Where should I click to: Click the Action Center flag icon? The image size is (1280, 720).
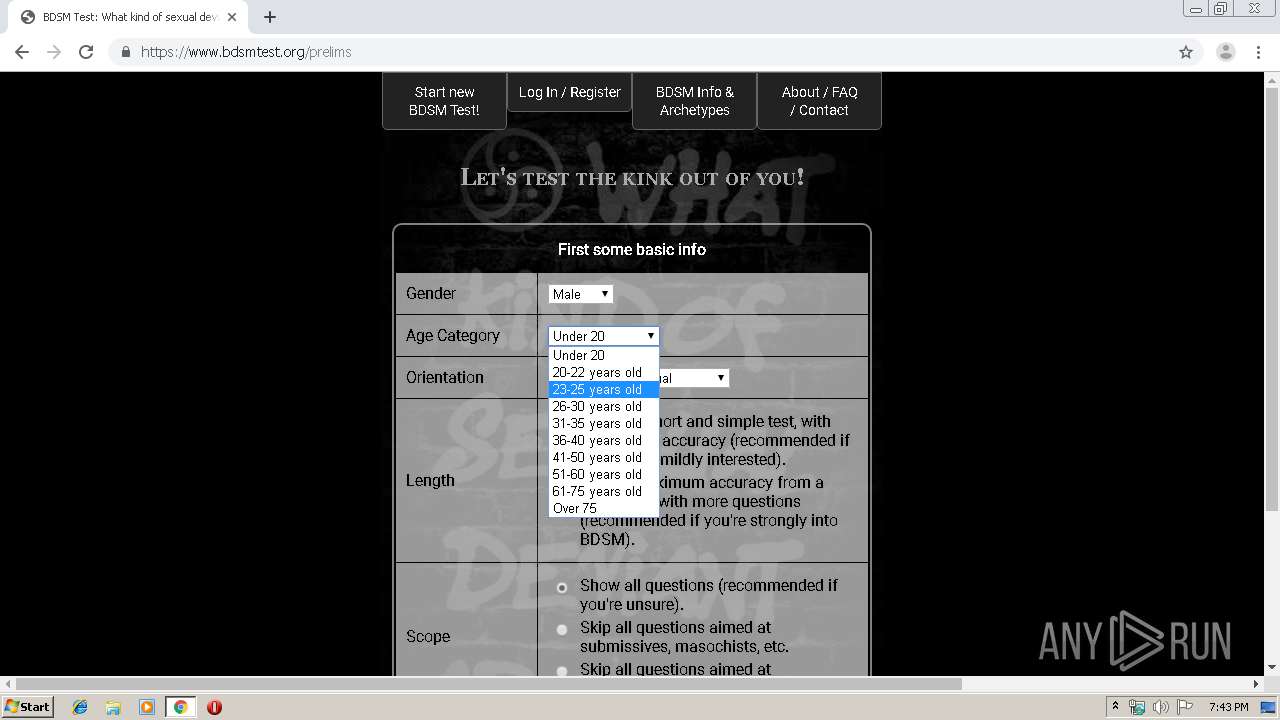click(1183, 707)
